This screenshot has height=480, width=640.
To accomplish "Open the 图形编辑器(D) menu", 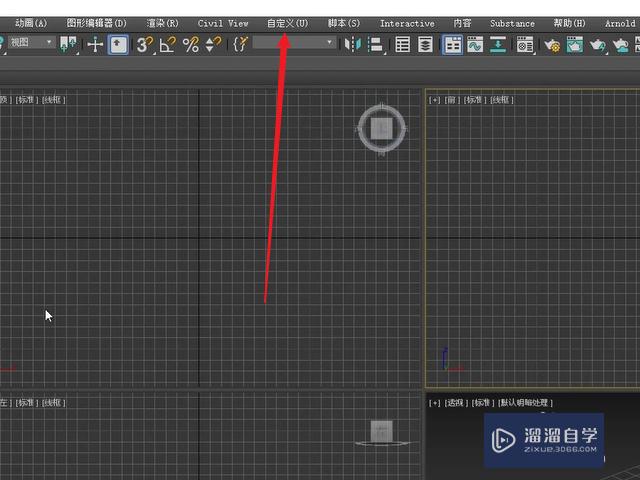I will [97, 23].
